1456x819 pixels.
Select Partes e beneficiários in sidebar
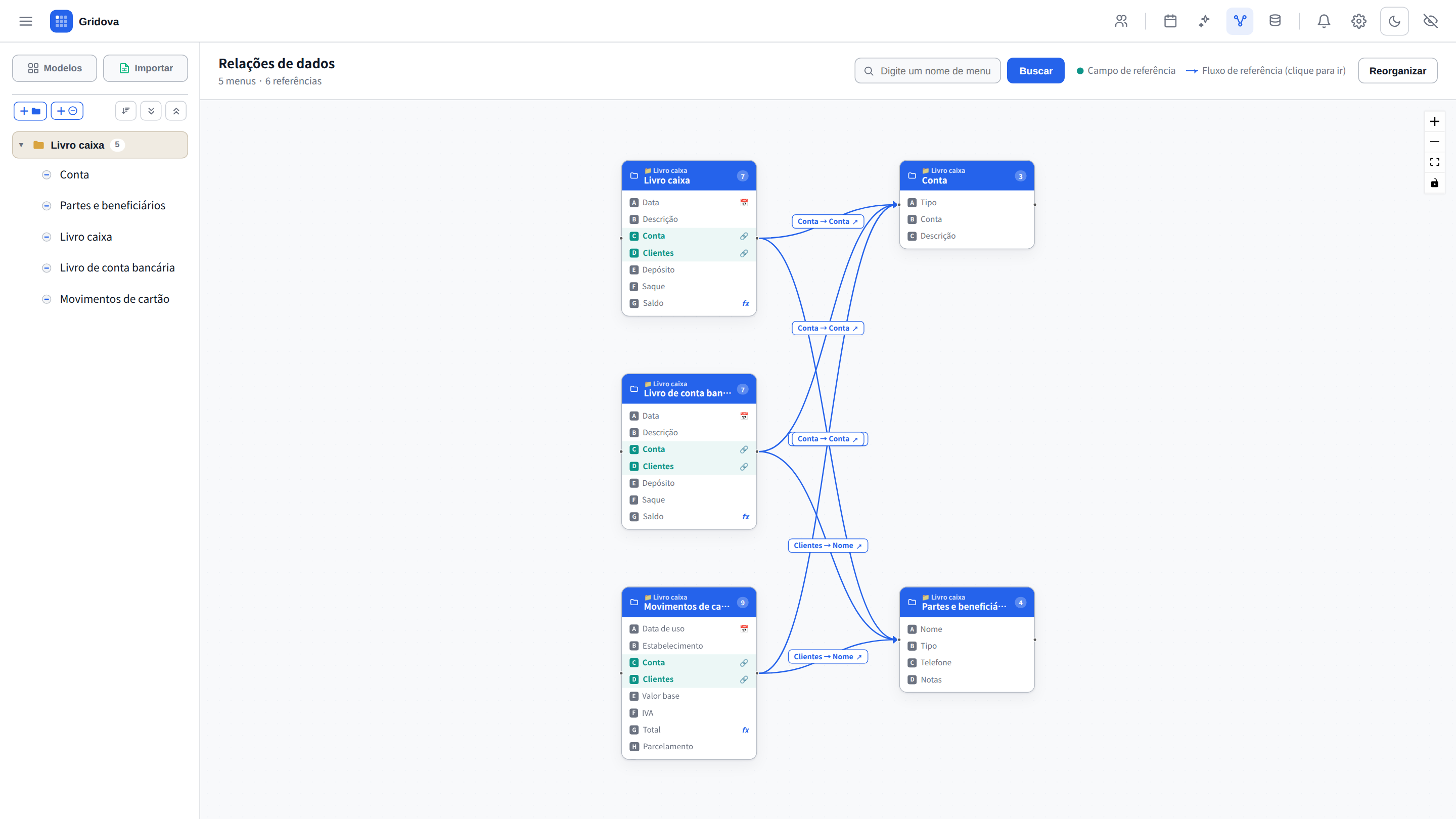click(112, 206)
